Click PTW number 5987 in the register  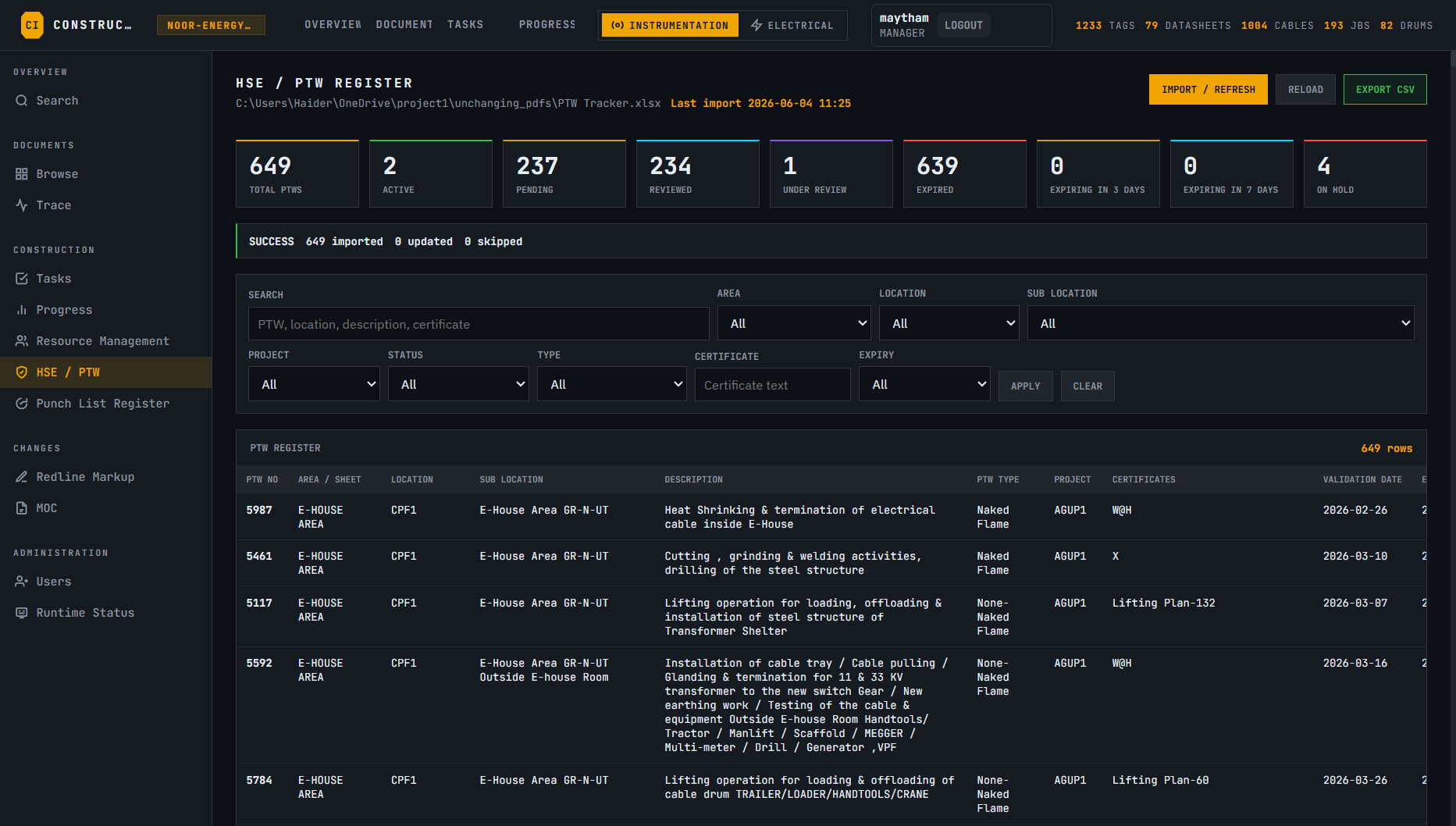tap(259, 510)
